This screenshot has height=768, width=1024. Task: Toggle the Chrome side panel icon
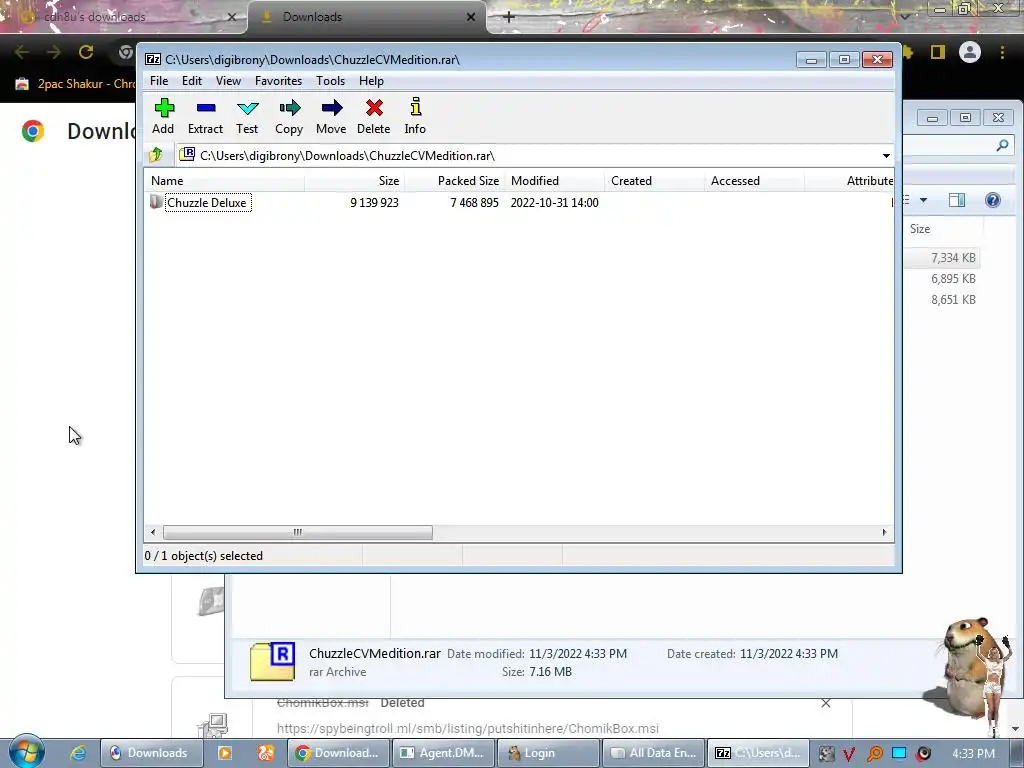point(938,52)
